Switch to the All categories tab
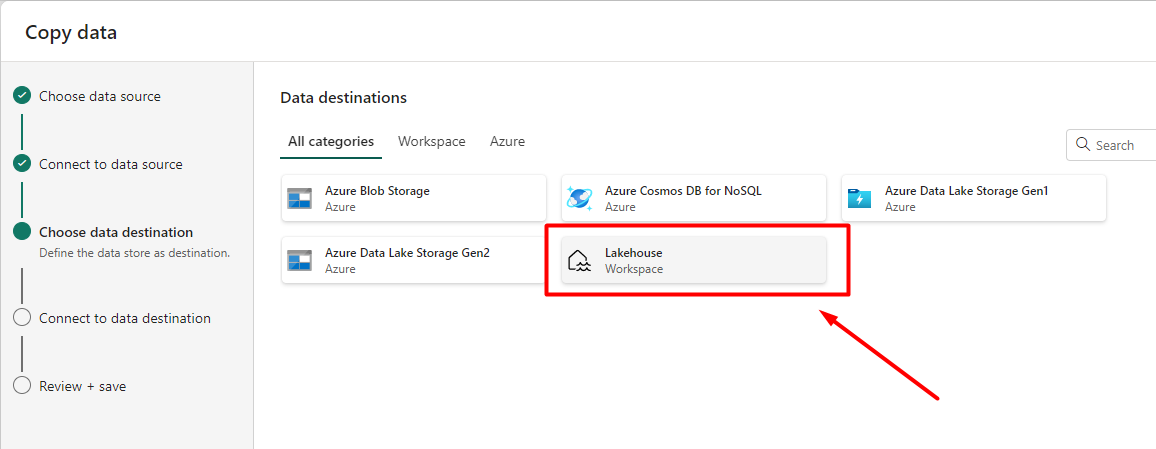Screen dimensions: 1156x449 tap(331, 142)
